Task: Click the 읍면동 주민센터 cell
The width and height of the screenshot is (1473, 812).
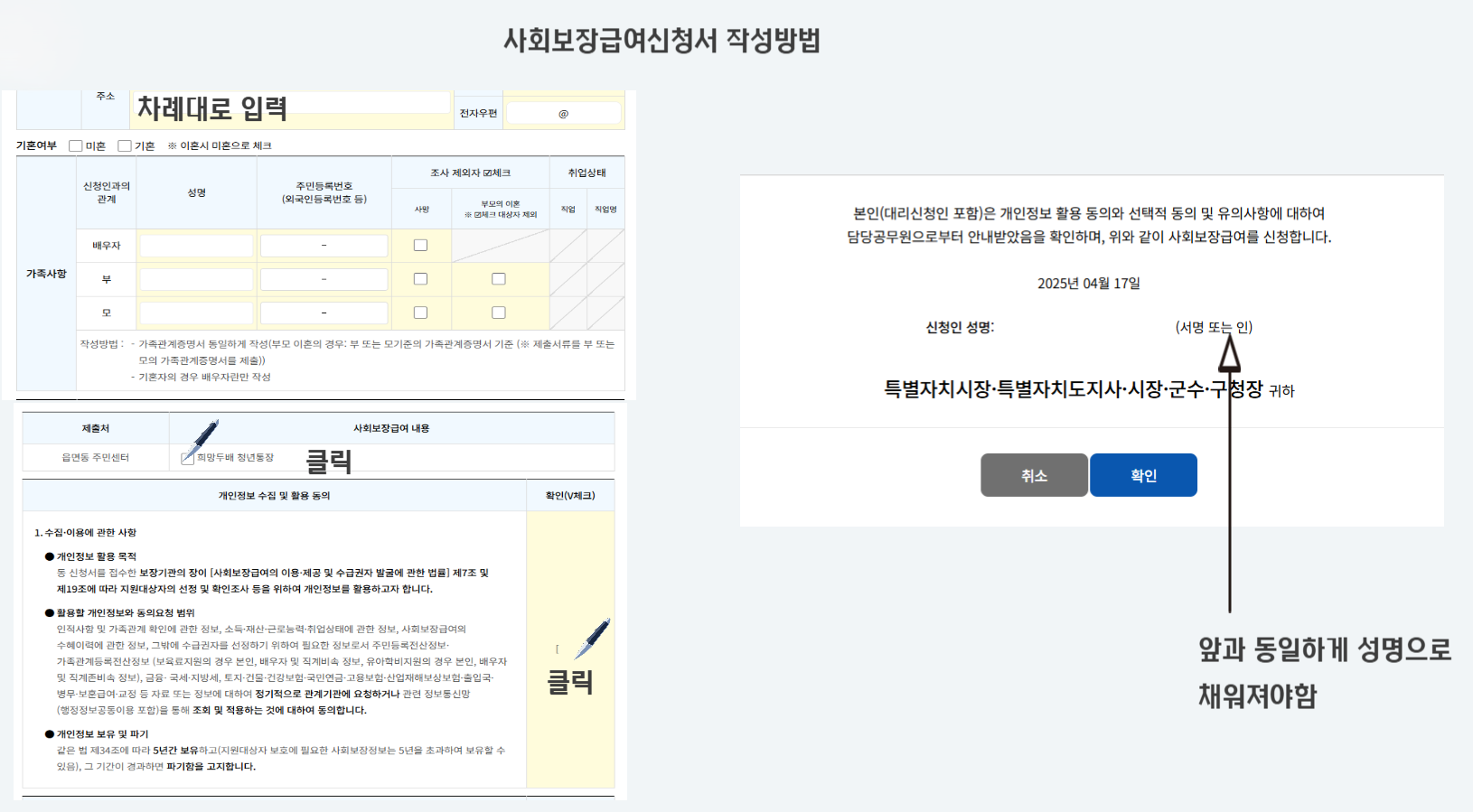Action: 95,458
